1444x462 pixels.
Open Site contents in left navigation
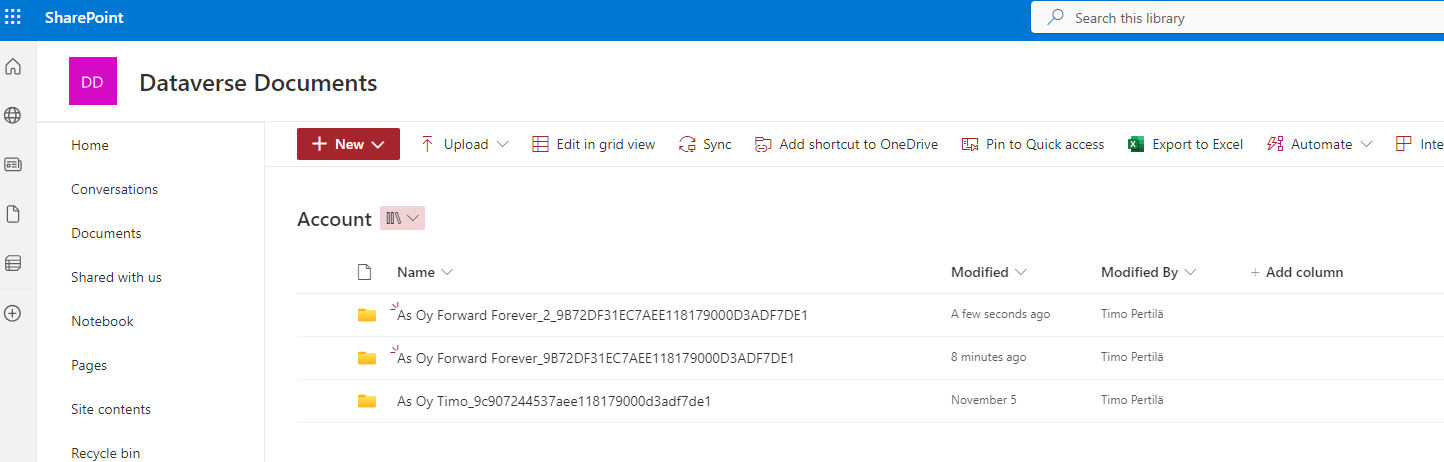(111, 409)
